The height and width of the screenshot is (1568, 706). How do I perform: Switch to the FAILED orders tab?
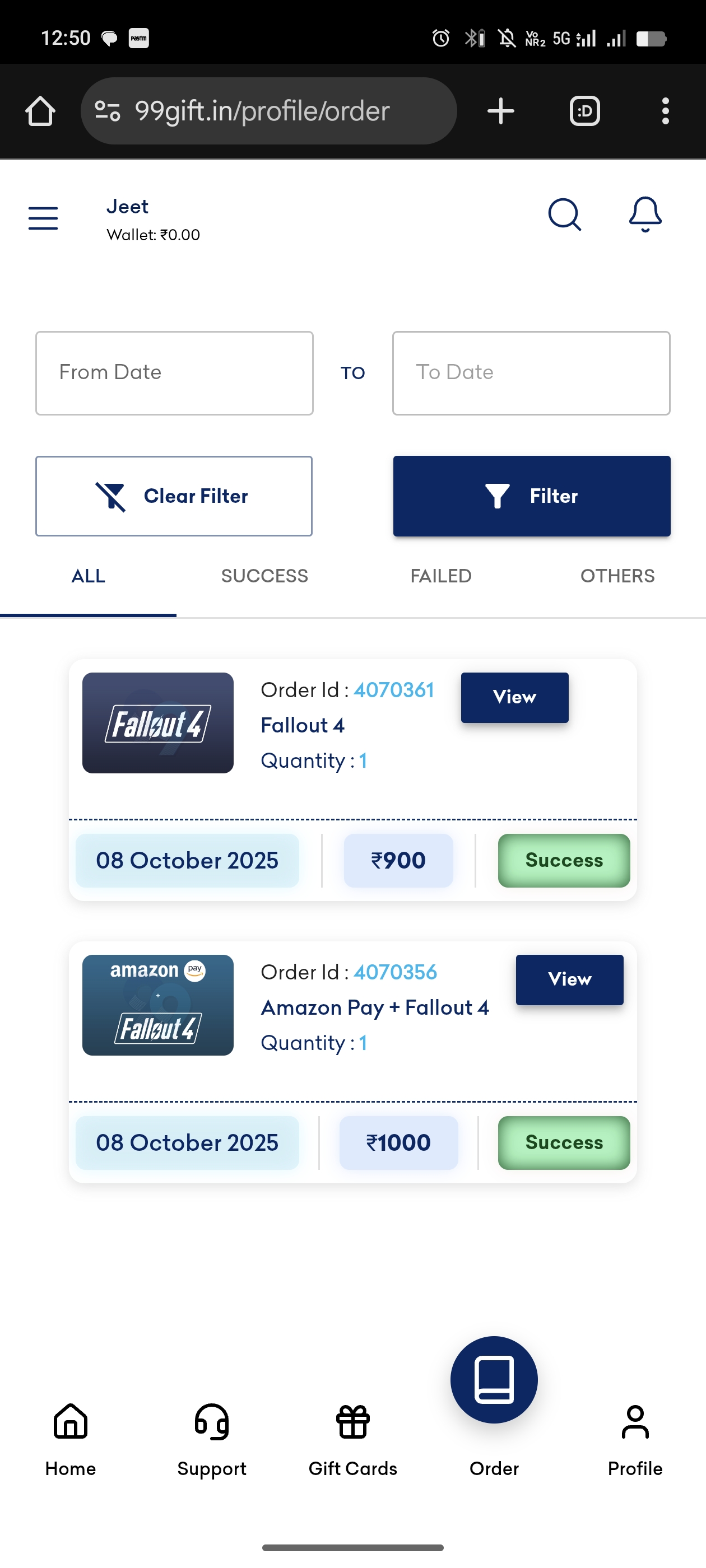[x=441, y=576]
